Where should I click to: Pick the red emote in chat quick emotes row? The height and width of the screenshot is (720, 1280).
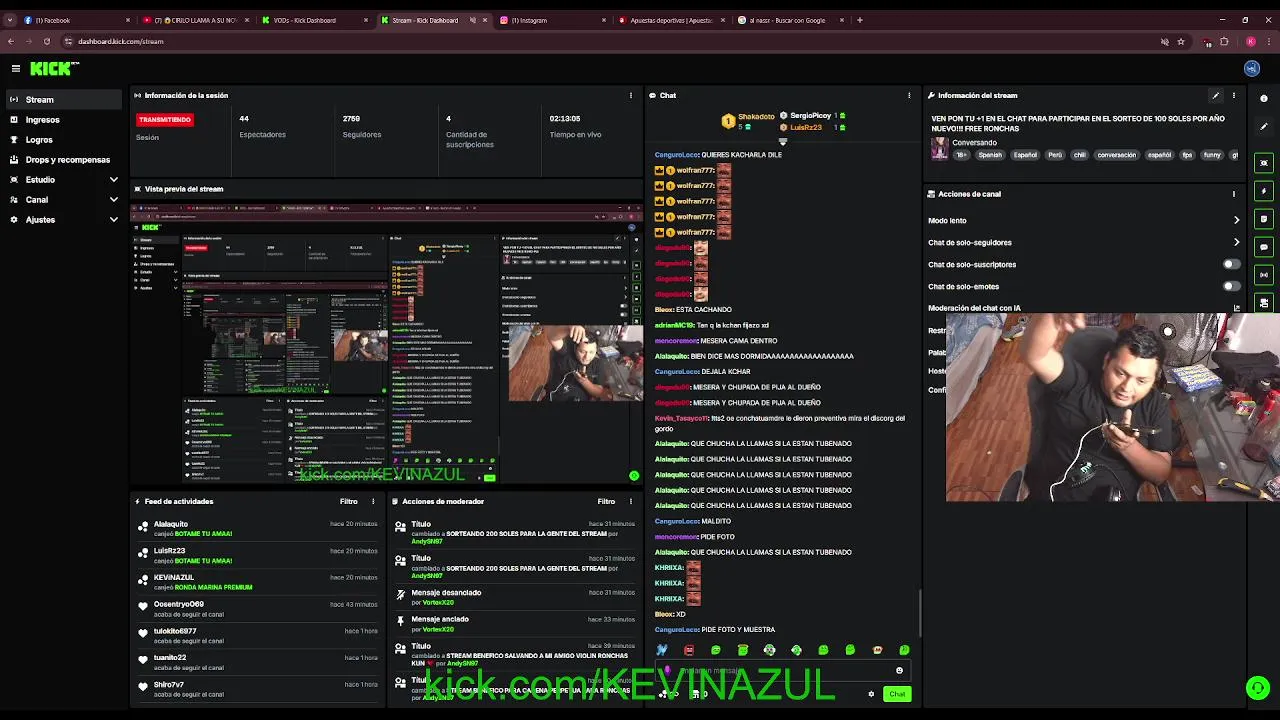pos(689,650)
